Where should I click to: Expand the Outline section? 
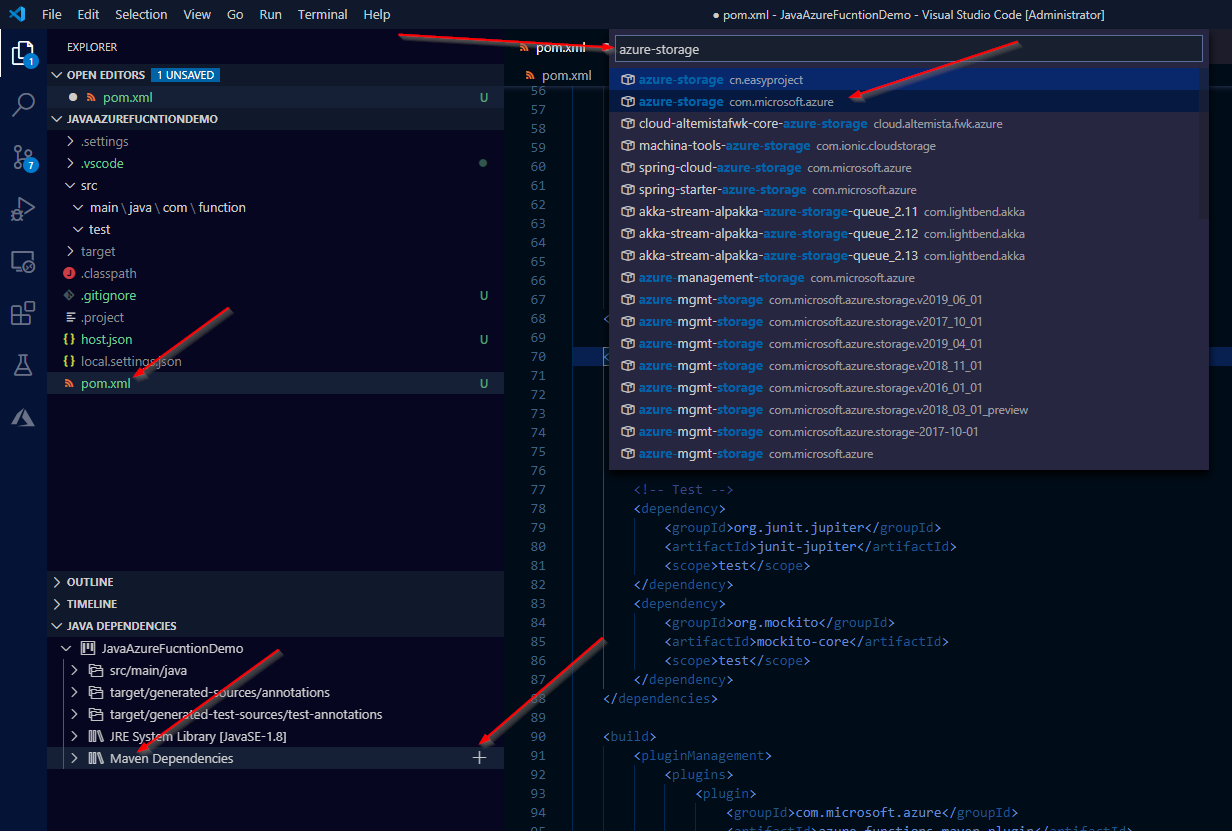(x=90, y=582)
